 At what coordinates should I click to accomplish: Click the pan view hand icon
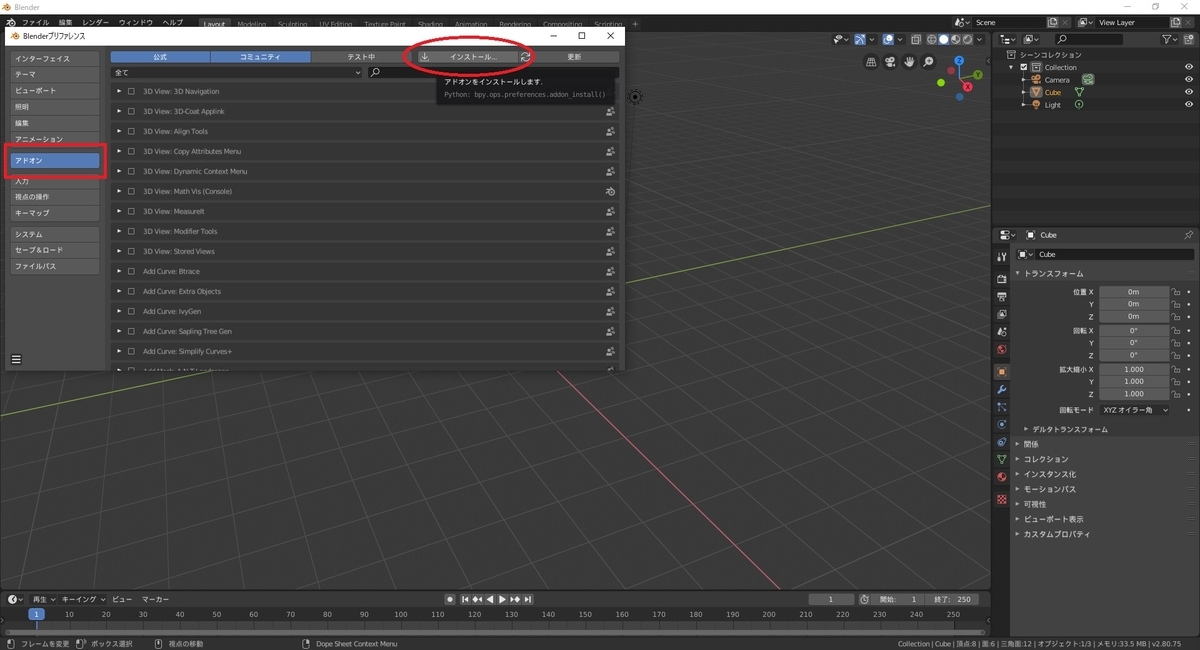tap(909, 61)
